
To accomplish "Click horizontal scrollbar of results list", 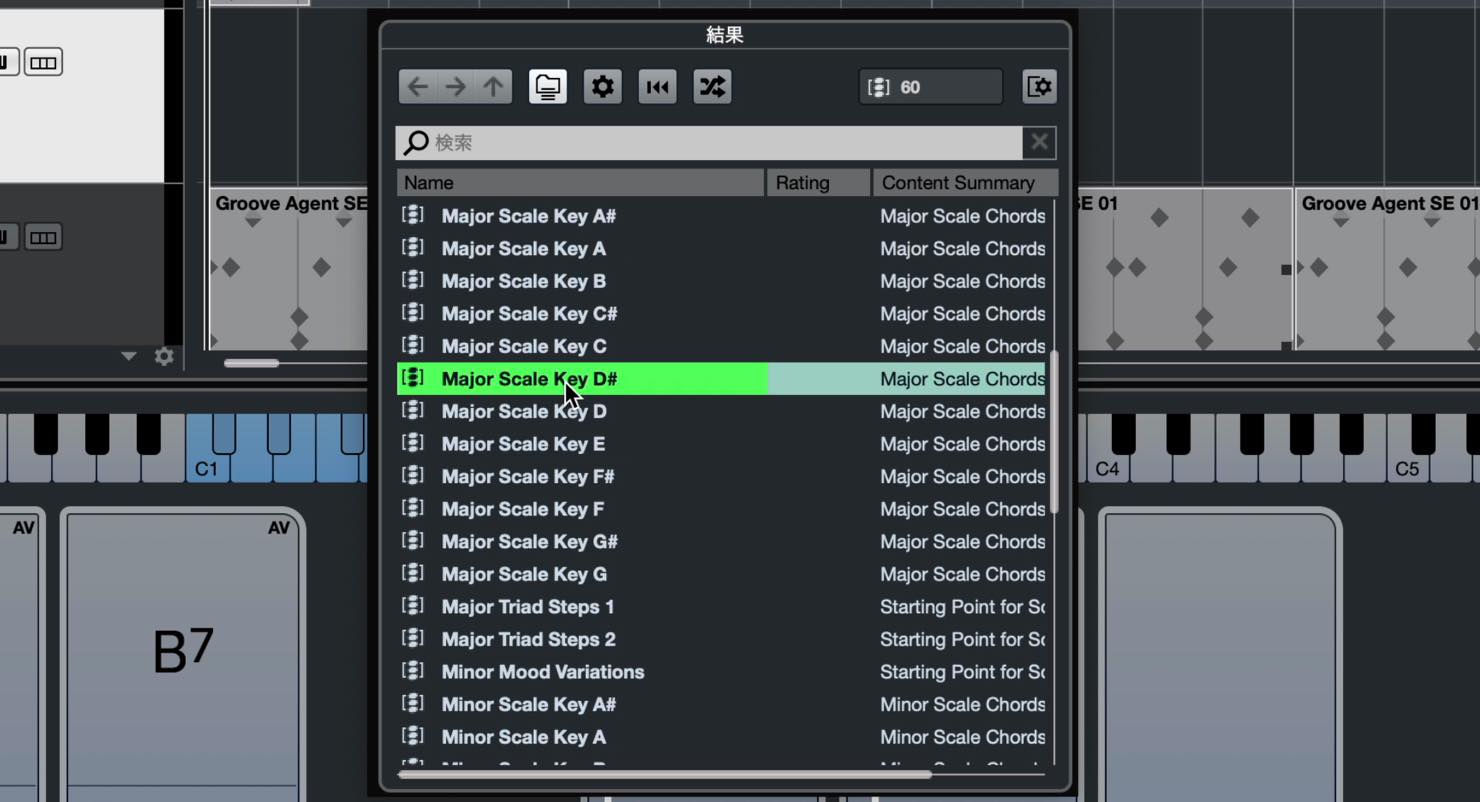I will tap(664, 773).
